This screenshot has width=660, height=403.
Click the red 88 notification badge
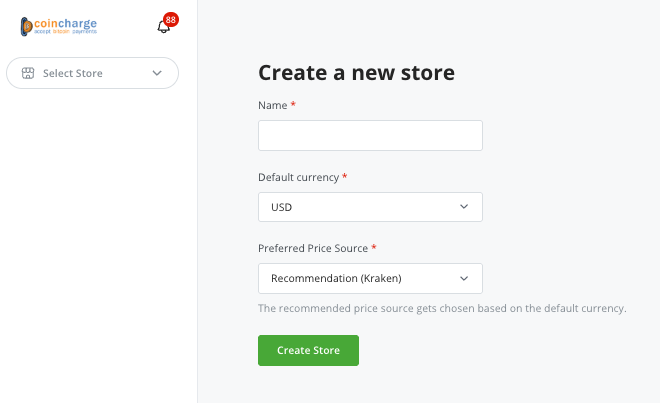[x=170, y=20]
